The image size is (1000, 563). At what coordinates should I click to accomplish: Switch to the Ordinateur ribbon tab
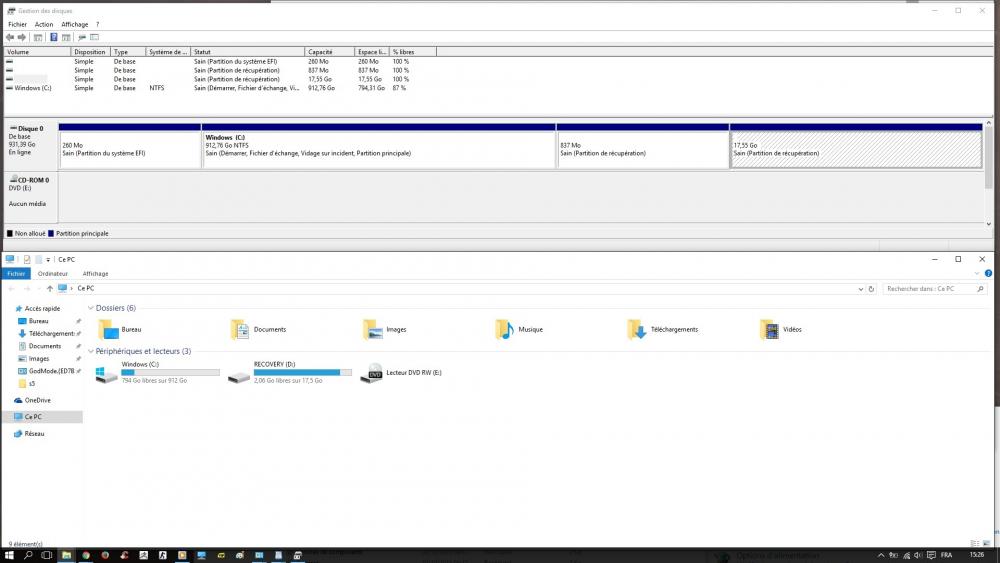click(53, 273)
